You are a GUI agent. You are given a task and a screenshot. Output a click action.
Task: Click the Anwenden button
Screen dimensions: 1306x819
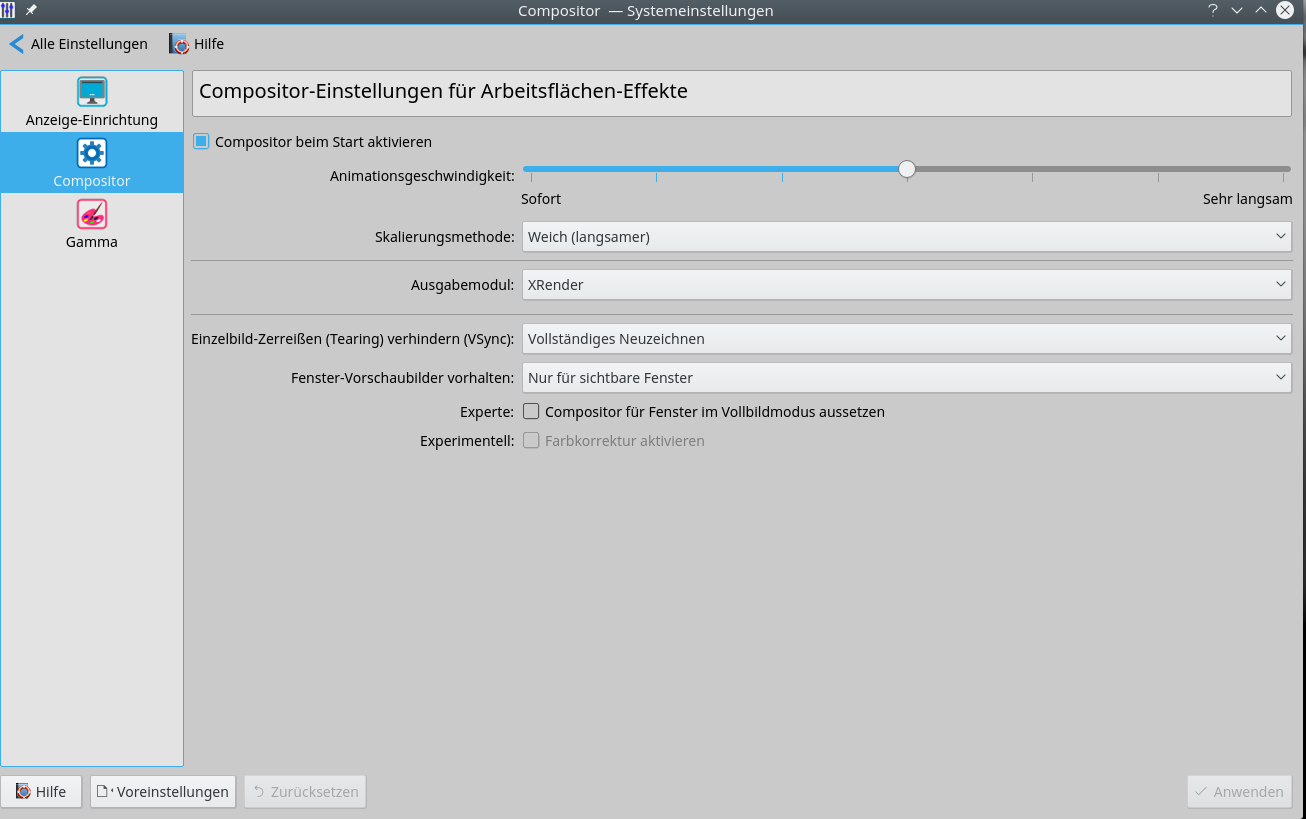[x=1239, y=792]
